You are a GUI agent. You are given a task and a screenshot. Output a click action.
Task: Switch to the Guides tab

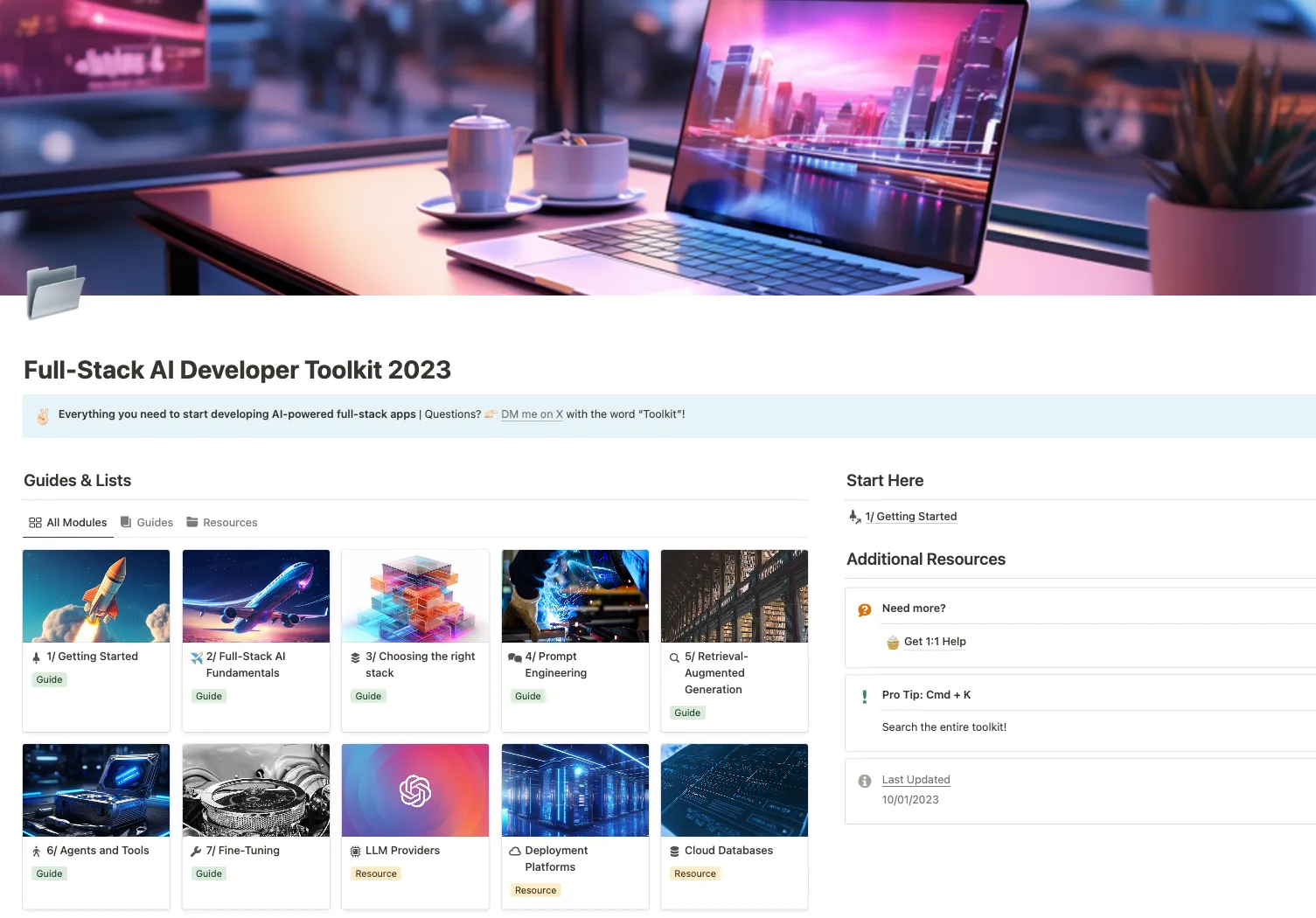coord(154,522)
